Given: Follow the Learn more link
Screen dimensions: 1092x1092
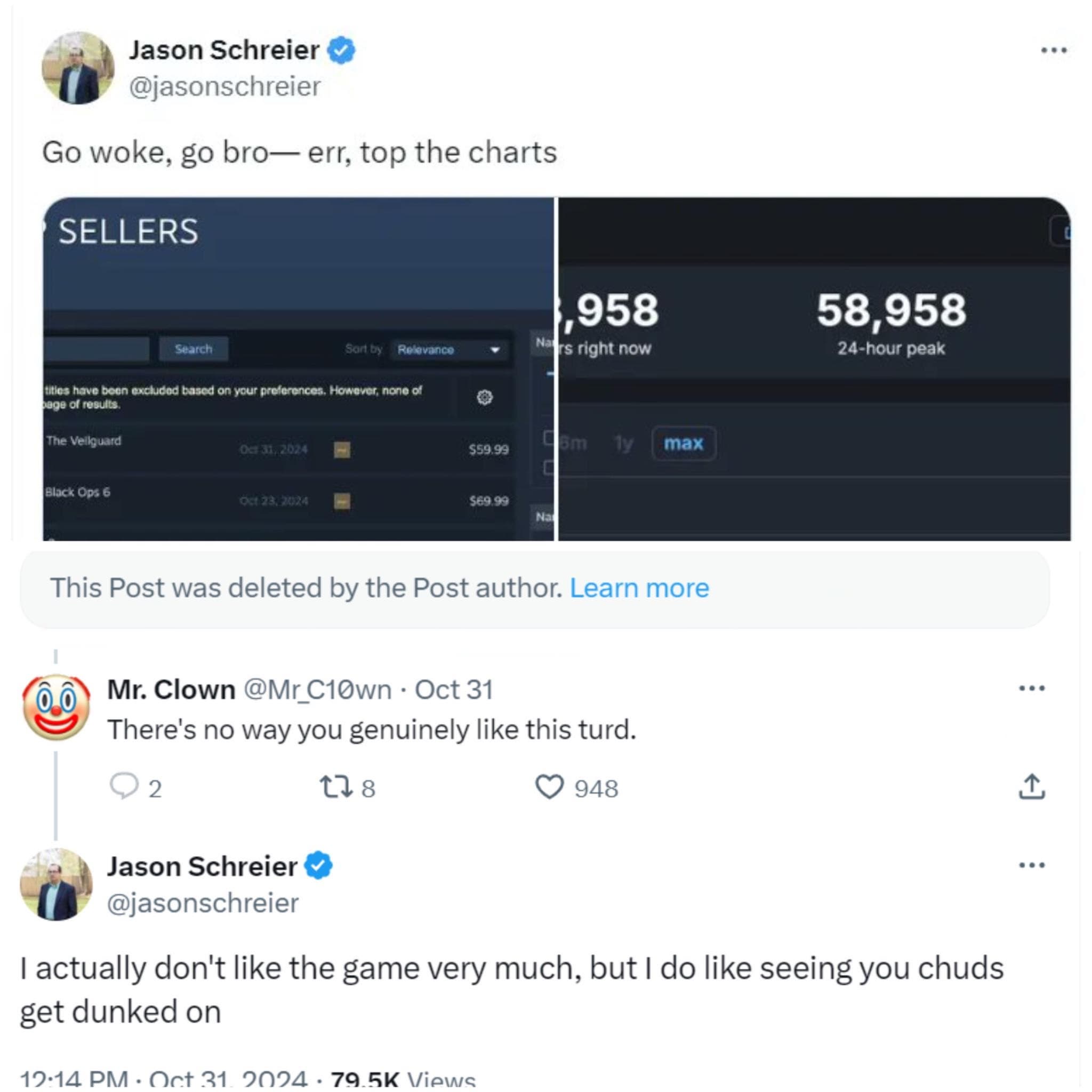Looking at the screenshot, I should point(639,588).
